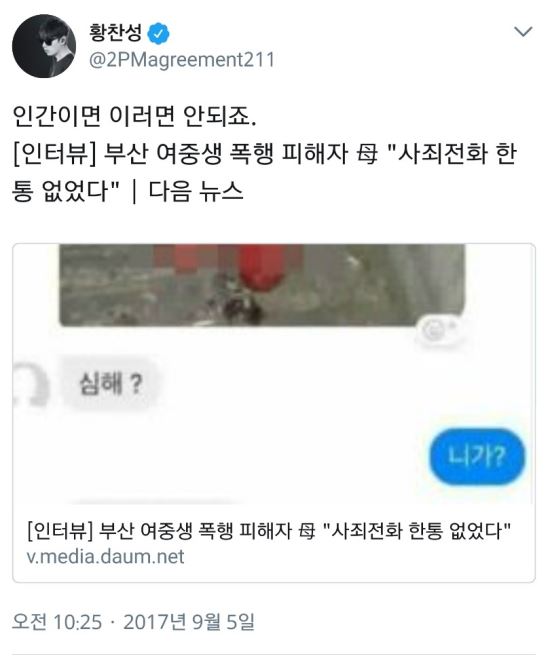Image resolution: width=550 pixels, height=663 pixels.
Task: Click the 2017년 9월 5일 date
Action: click(189, 622)
